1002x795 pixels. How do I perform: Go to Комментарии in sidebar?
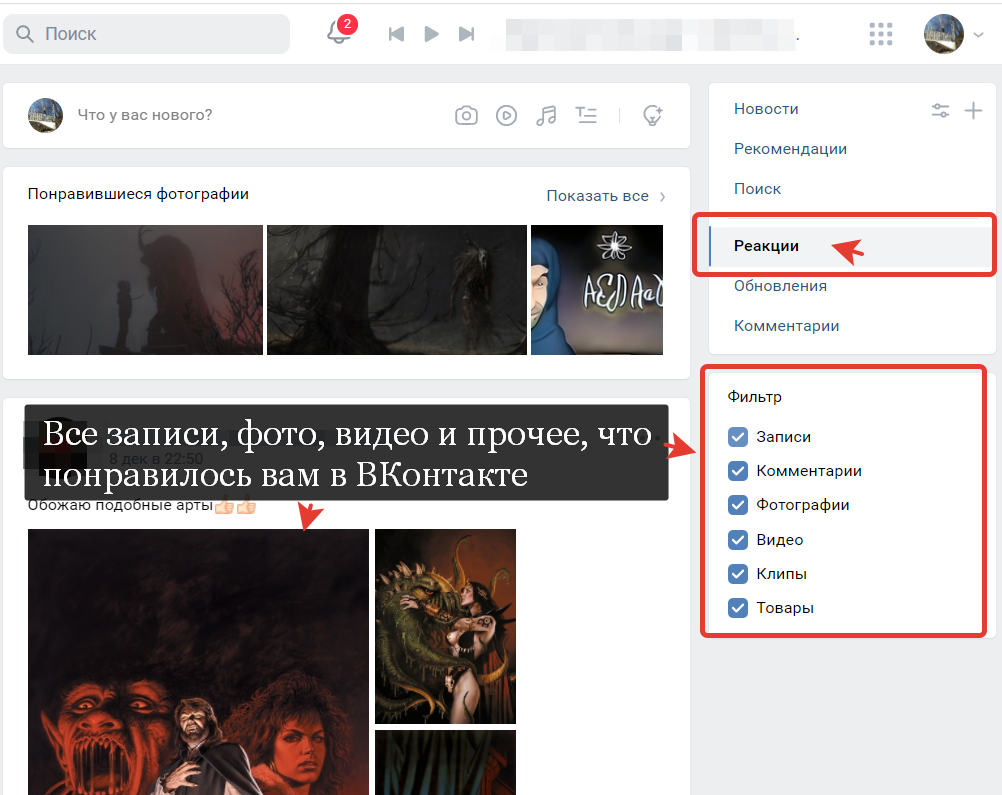786,326
